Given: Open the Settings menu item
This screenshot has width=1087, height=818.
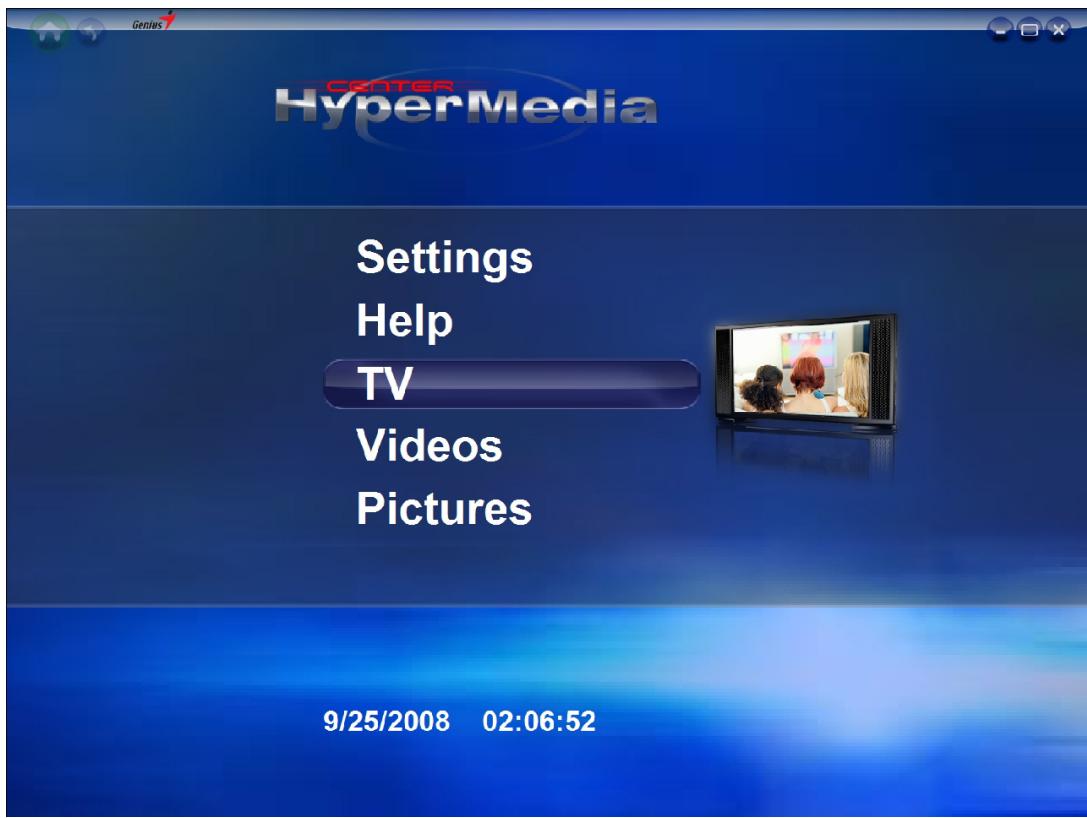Looking at the screenshot, I should 444,258.
